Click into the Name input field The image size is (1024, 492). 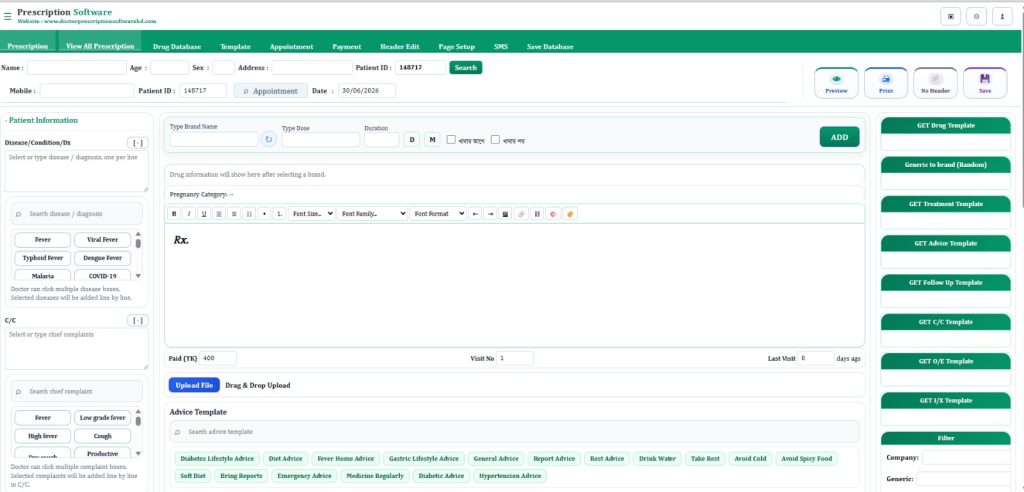point(76,67)
